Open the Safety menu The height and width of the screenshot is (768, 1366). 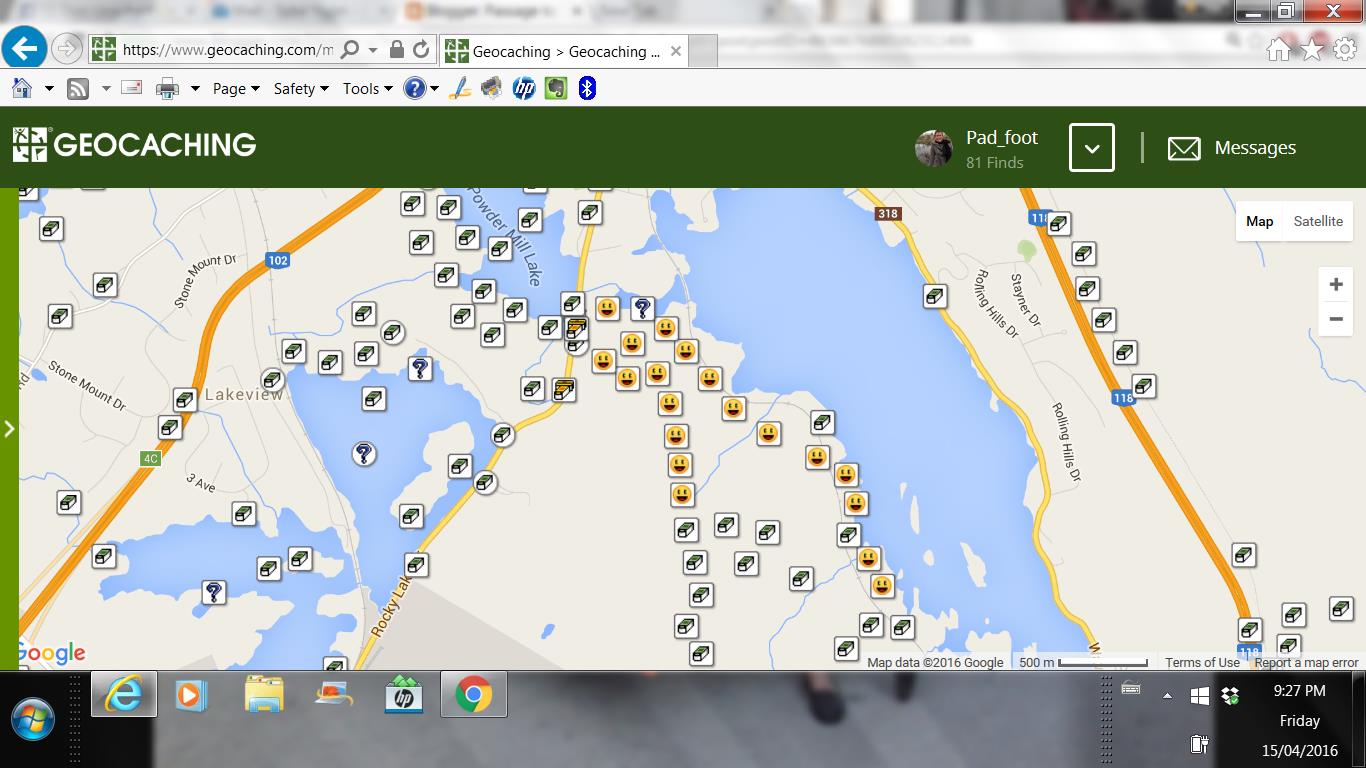301,89
